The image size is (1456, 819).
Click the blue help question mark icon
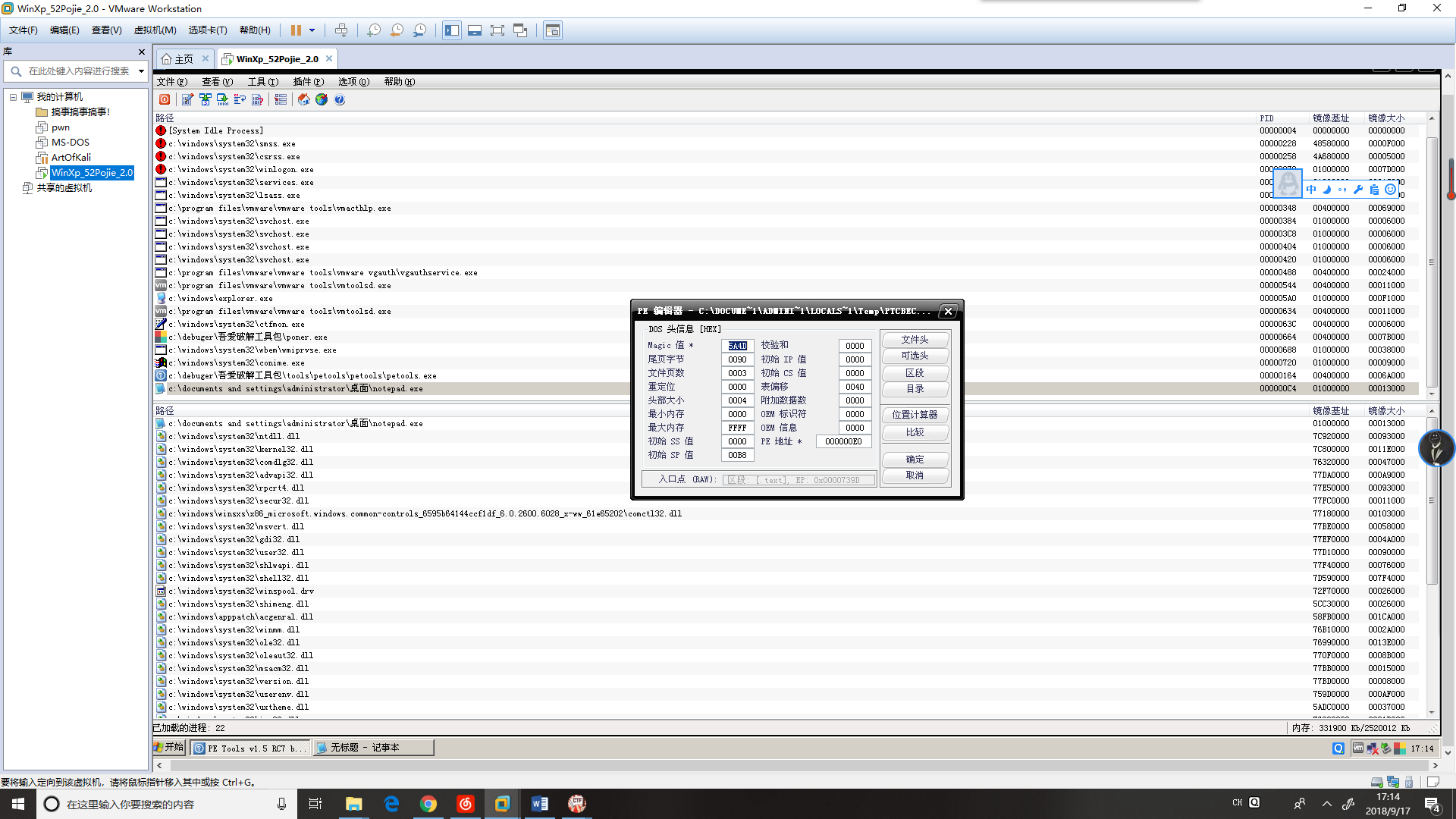click(340, 99)
